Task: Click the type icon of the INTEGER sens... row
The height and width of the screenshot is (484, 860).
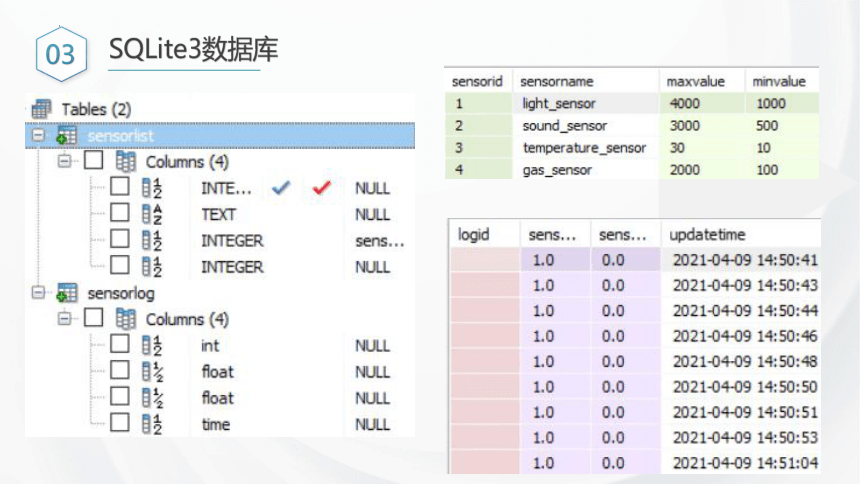Action: (x=151, y=240)
